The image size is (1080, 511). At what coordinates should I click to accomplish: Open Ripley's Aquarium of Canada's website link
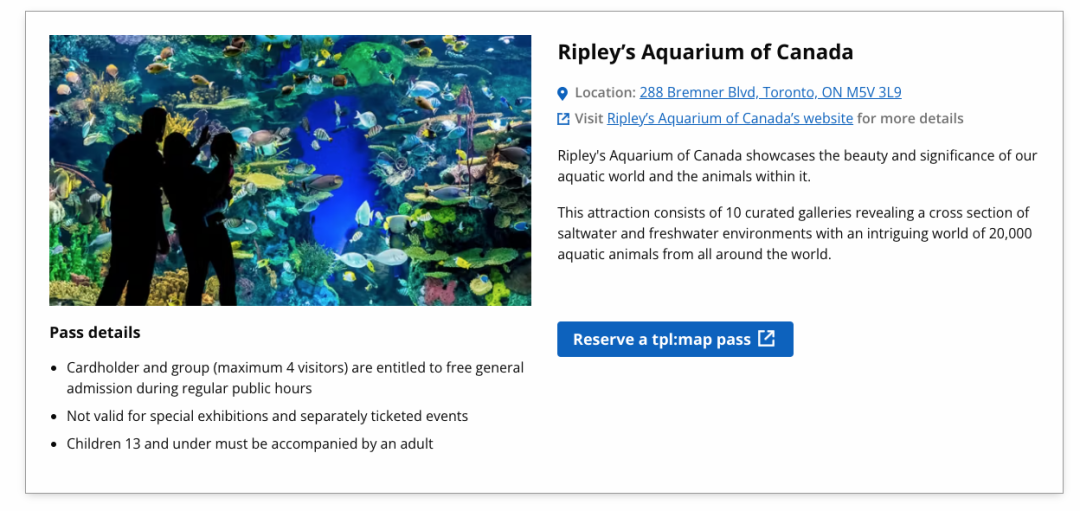pyautogui.click(x=729, y=118)
